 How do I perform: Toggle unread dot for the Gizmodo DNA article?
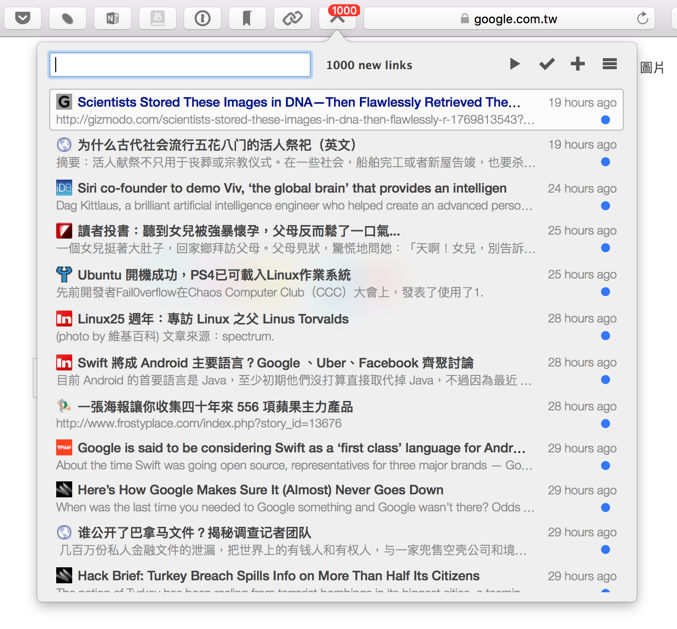pos(605,120)
